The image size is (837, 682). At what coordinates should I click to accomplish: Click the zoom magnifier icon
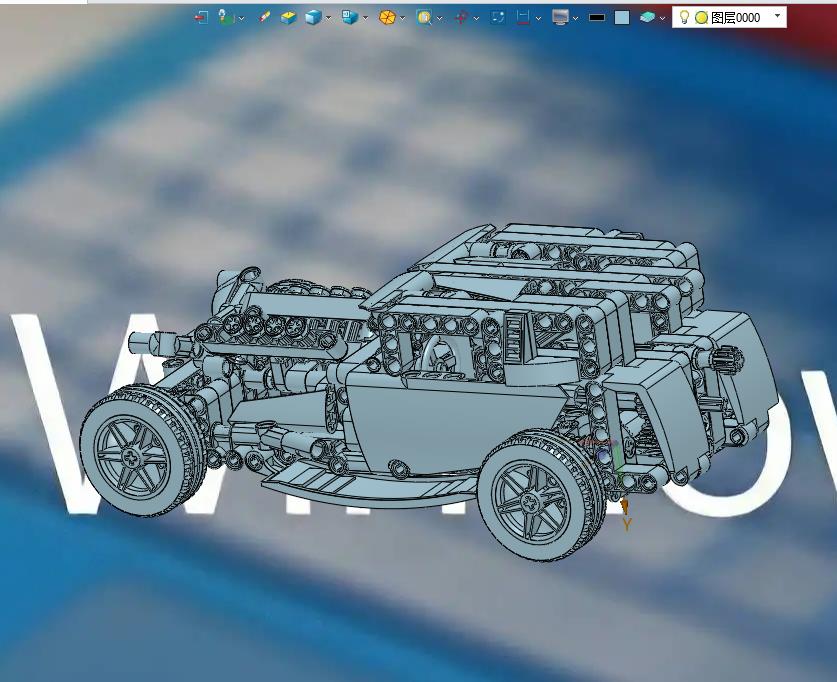pyautogui.click(x=424, y=18)
